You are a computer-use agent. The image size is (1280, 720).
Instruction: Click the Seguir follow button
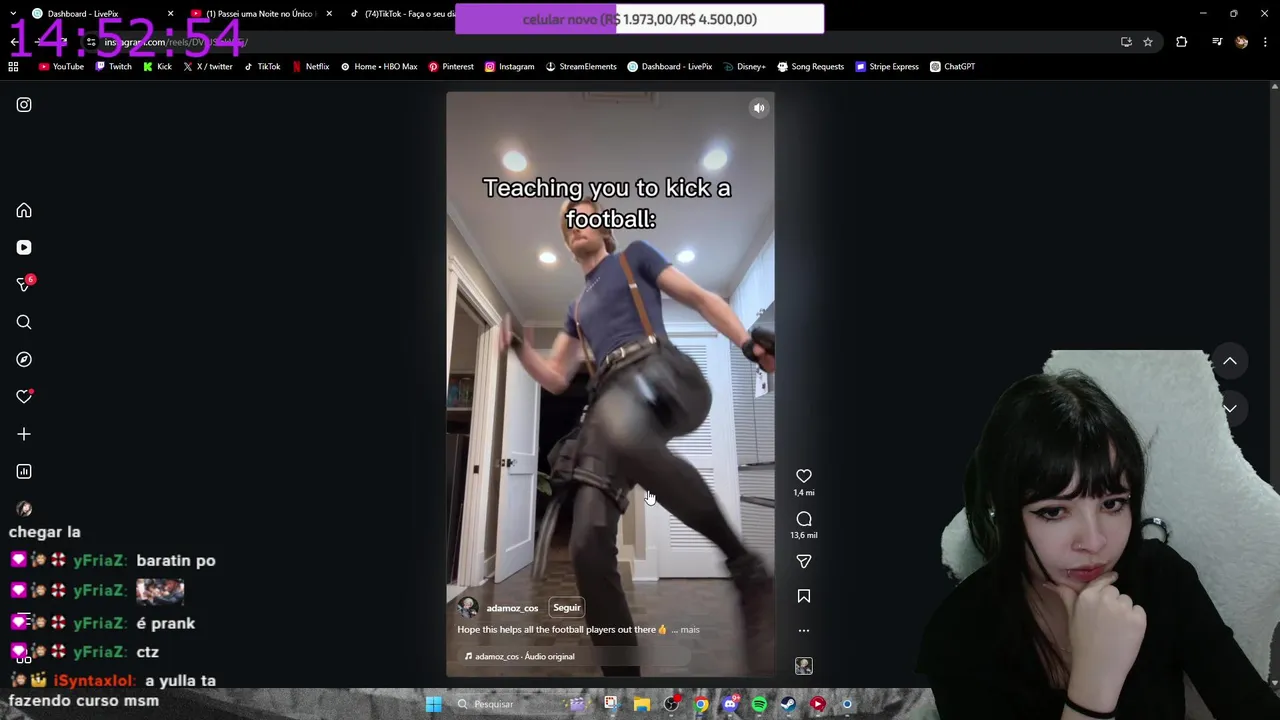click(x=567, y=607)
